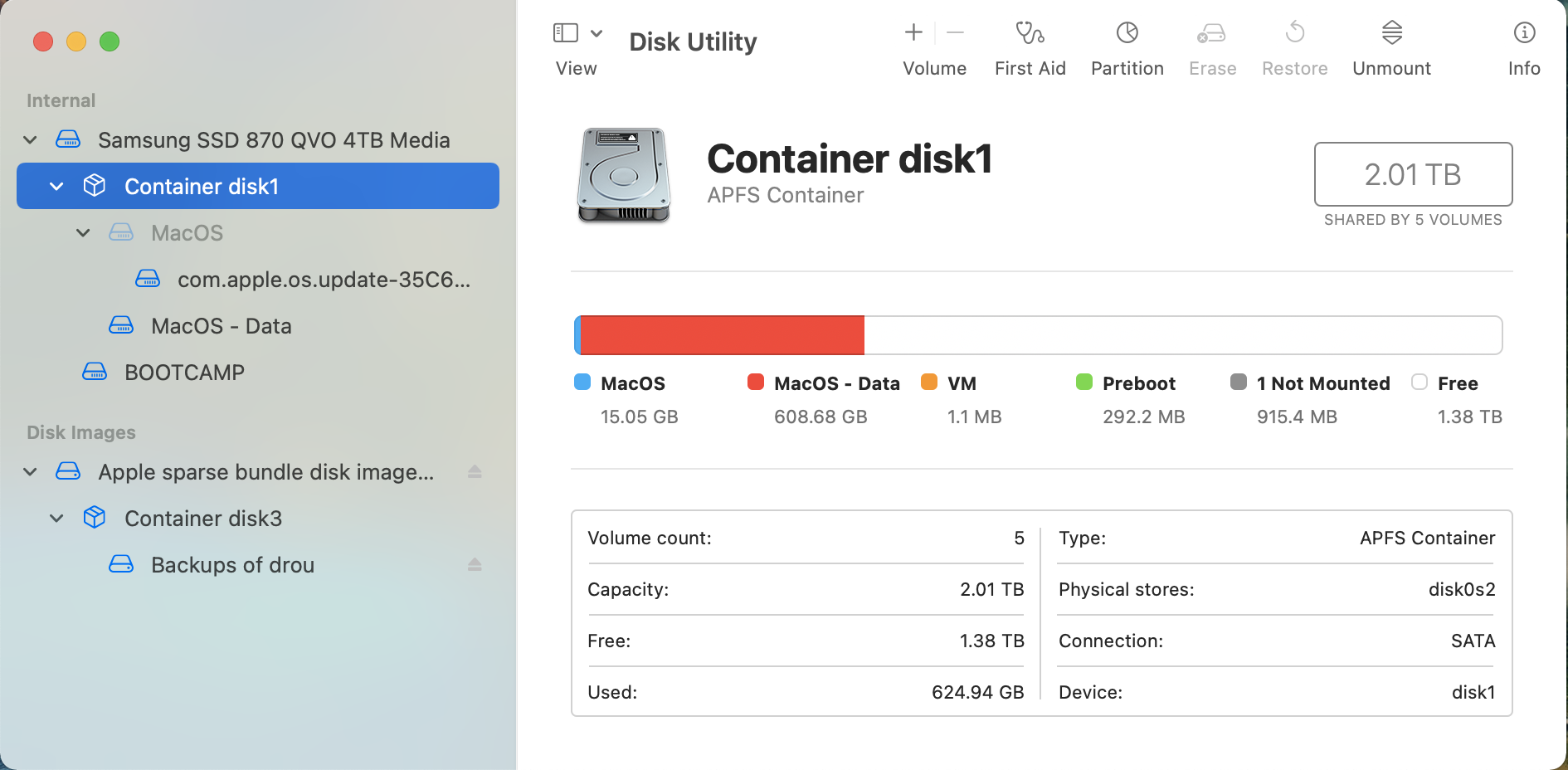Click the First Aid stethoscope icon
Image resolution: width=1568 pixels, height=770 pixels.
(1030, 33)
